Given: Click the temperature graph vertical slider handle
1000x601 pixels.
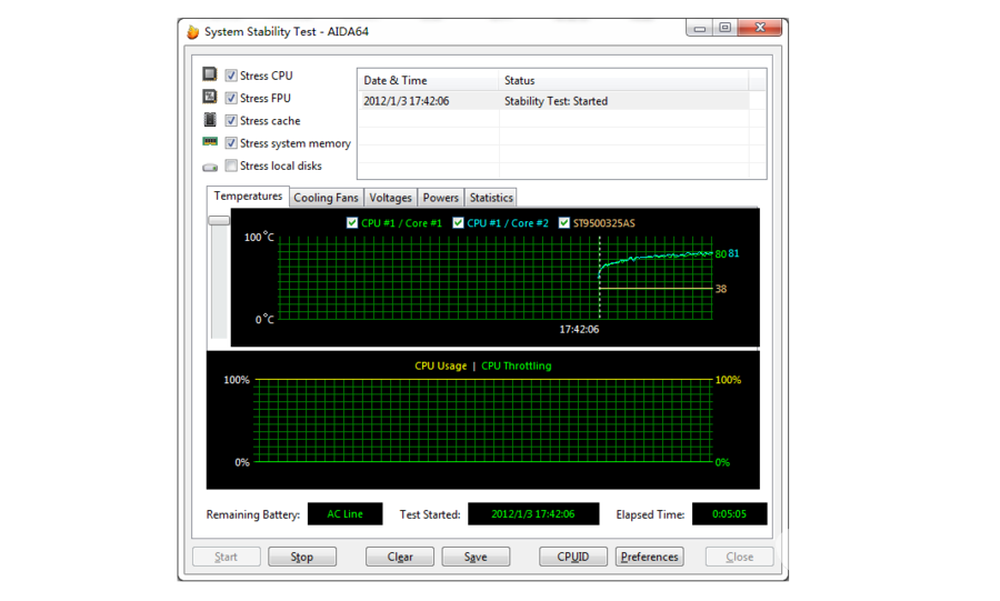Looking at the screenshot, I should pos(219,220).
